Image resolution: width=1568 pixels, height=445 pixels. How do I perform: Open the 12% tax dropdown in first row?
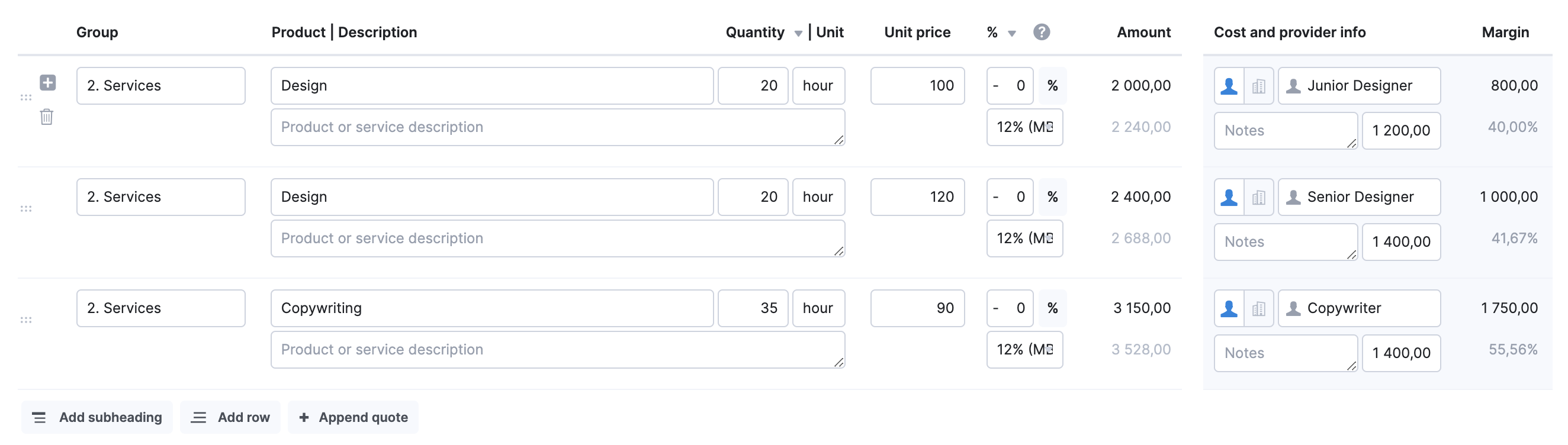pyautogui.click(x=1024, y=127)
